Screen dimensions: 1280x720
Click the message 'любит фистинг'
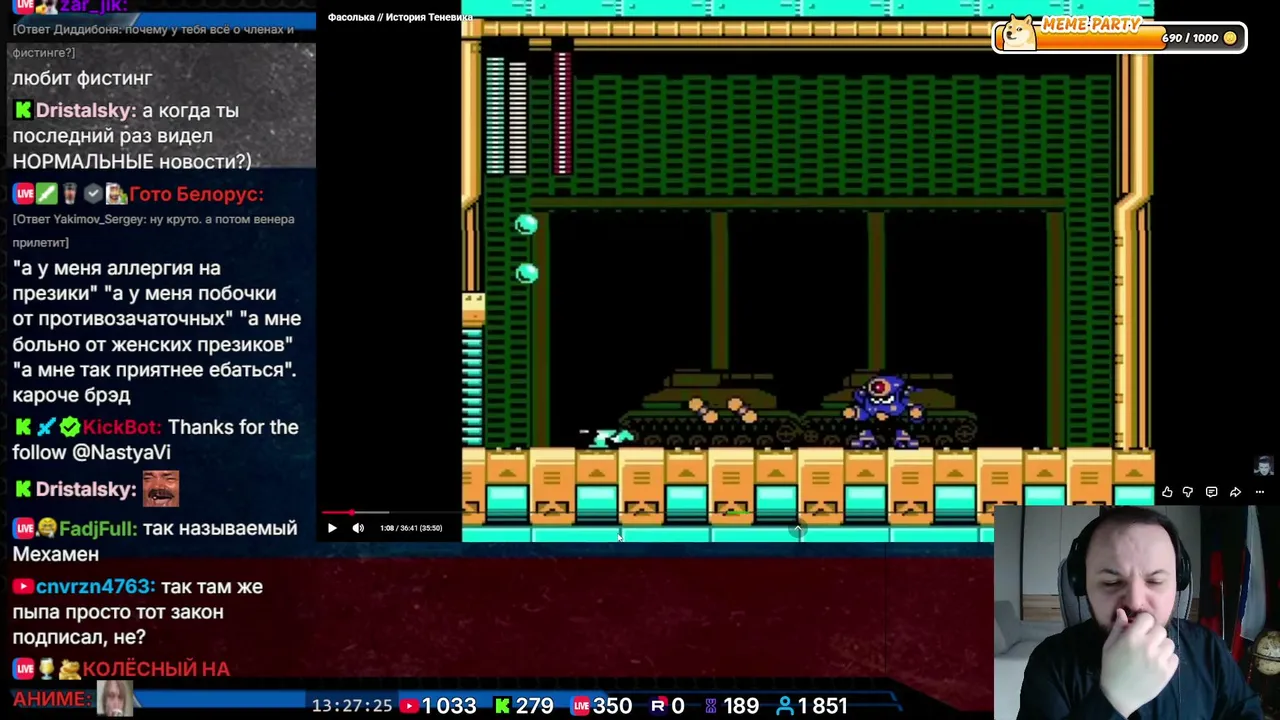point(82,78)
